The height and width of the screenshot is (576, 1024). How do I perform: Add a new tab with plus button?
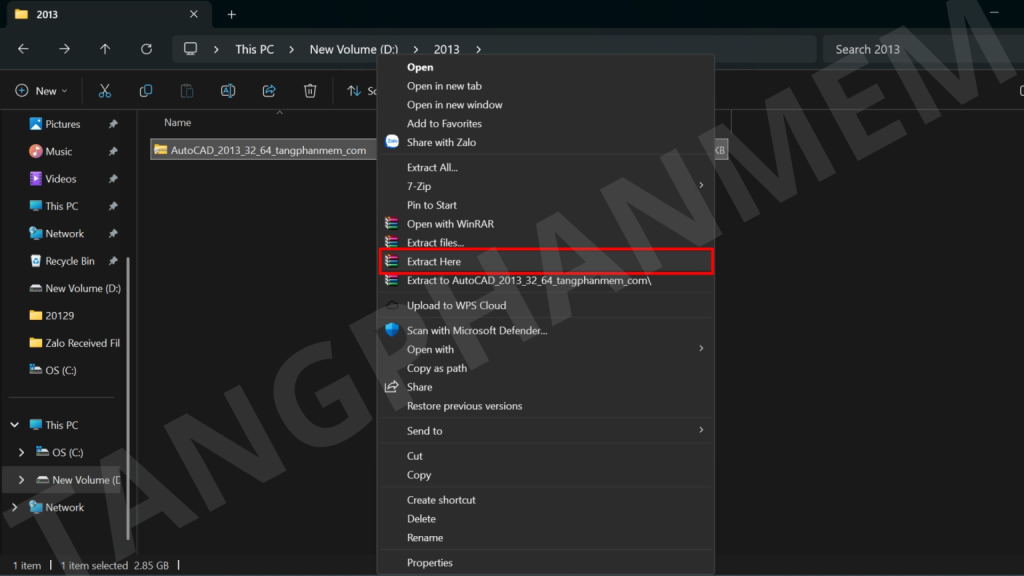click(x=232, y=14)
